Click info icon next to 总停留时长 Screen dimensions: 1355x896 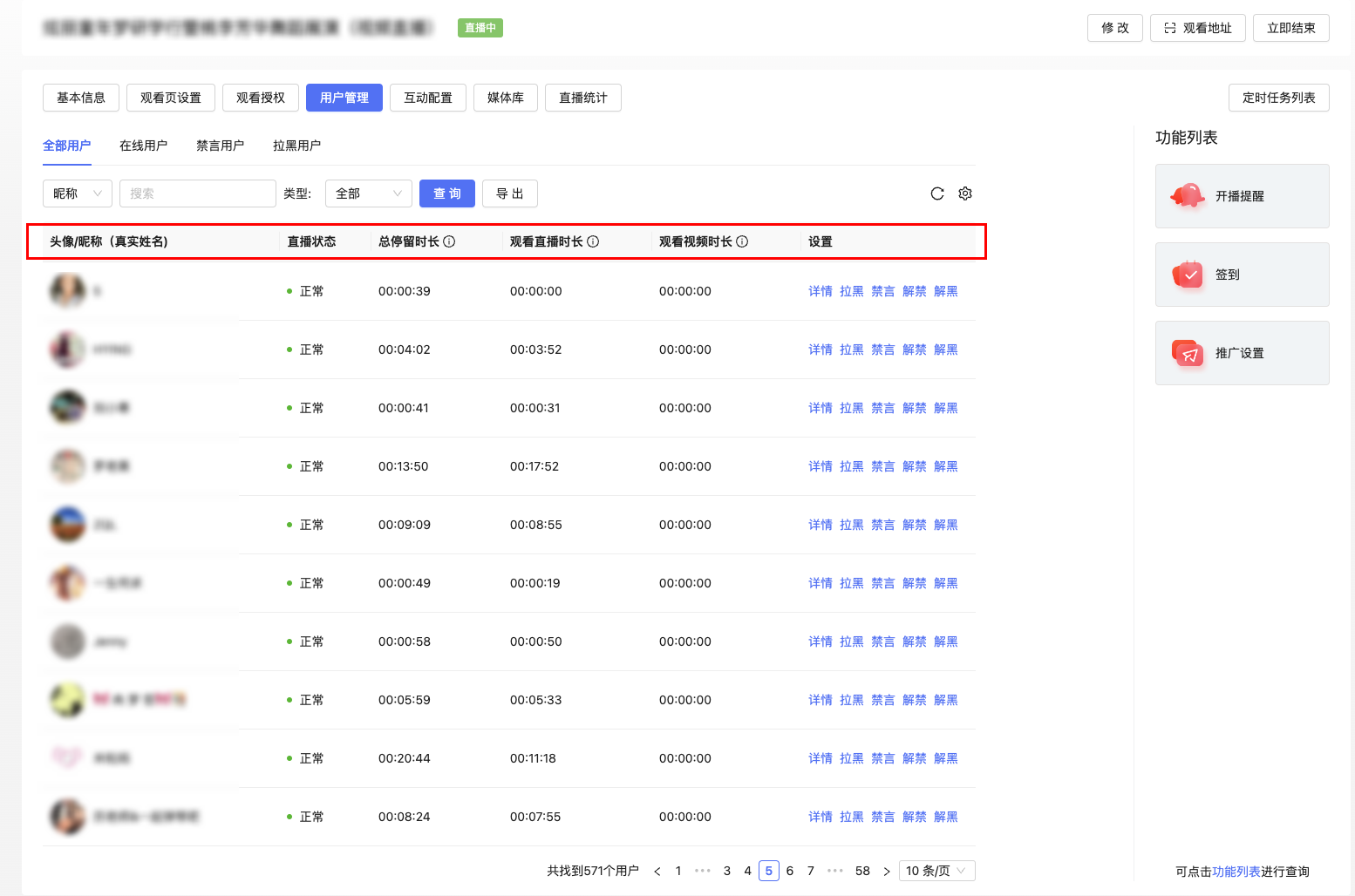pos(449,241)
